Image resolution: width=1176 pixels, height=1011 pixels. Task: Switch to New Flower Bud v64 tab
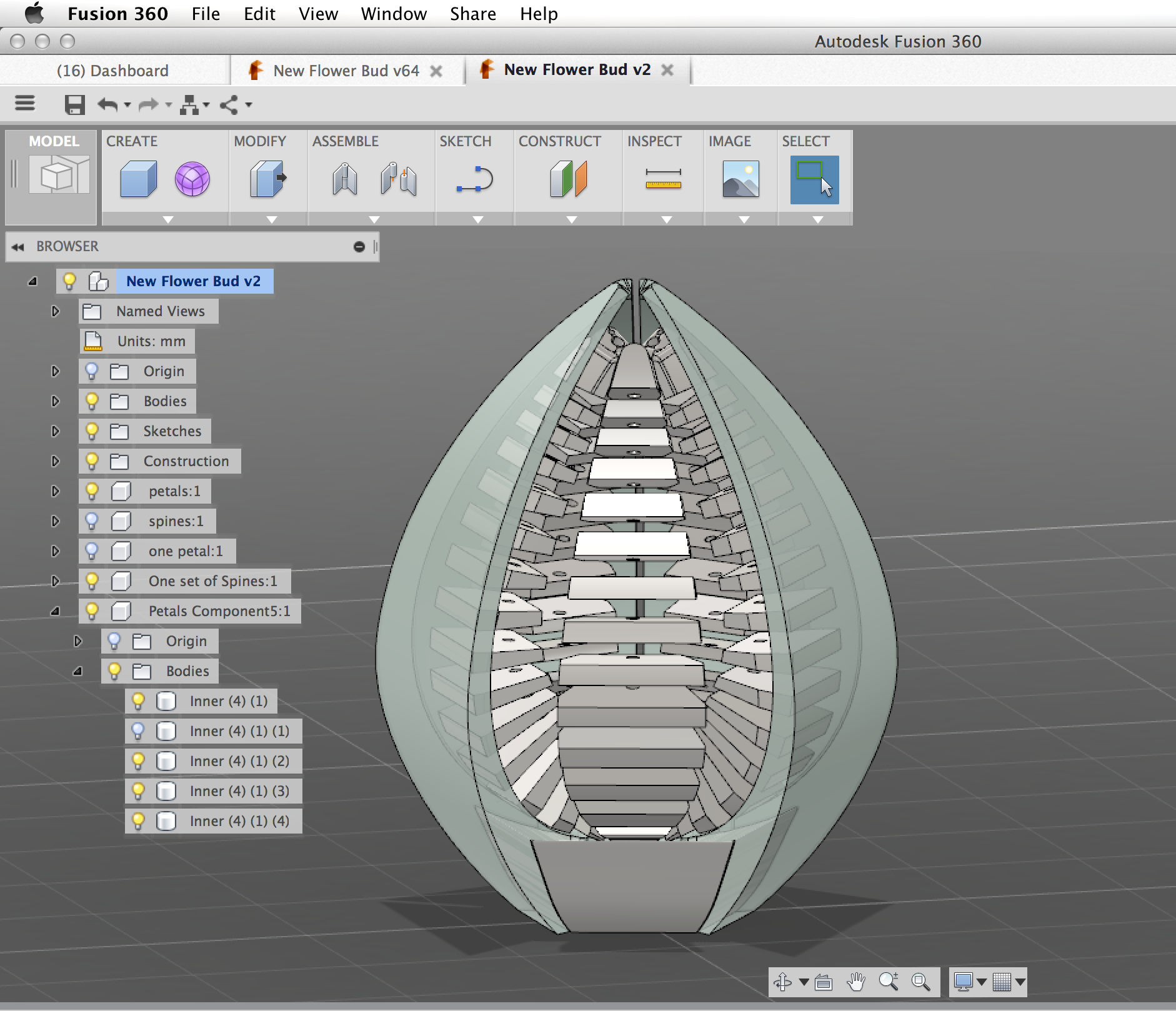tap(346, 71)
